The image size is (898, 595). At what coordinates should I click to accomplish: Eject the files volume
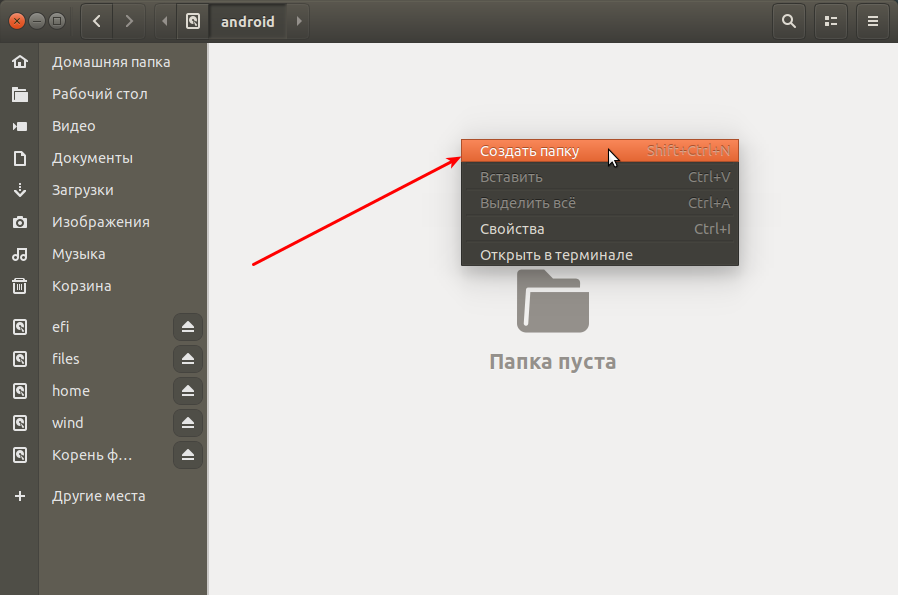click(187, 358)
